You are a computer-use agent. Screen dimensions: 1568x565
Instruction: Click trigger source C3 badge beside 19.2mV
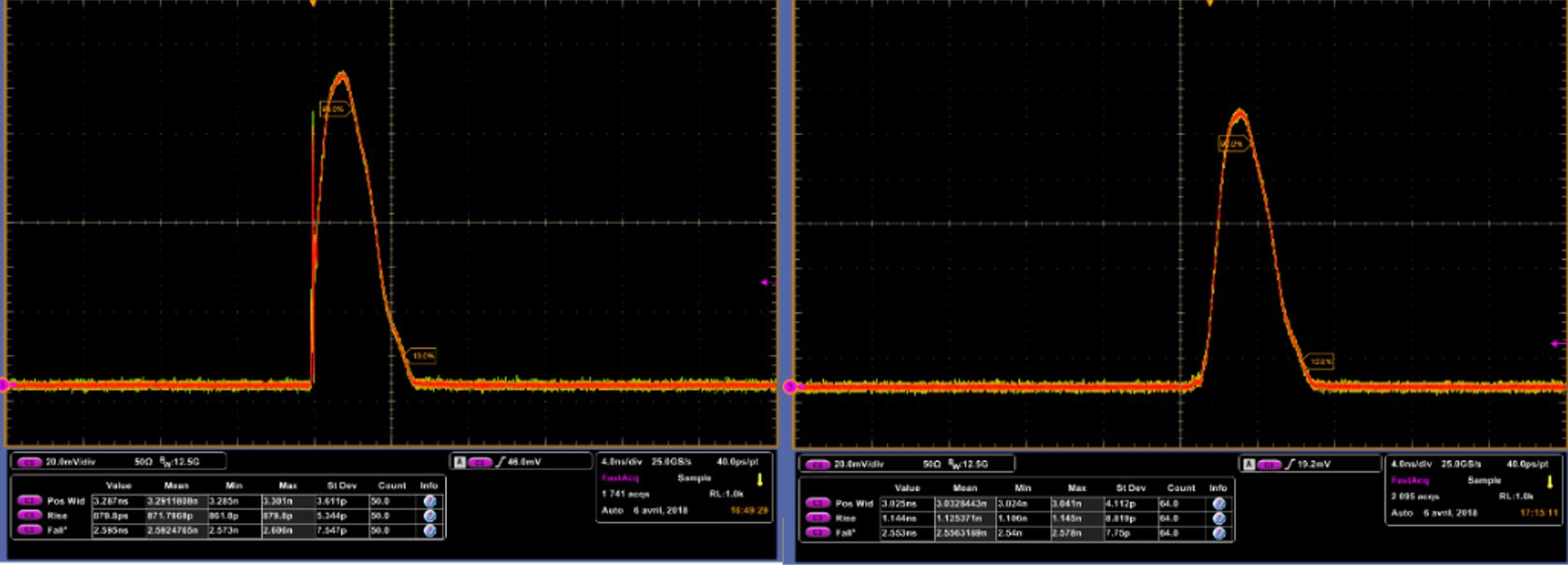[1270, 464]
